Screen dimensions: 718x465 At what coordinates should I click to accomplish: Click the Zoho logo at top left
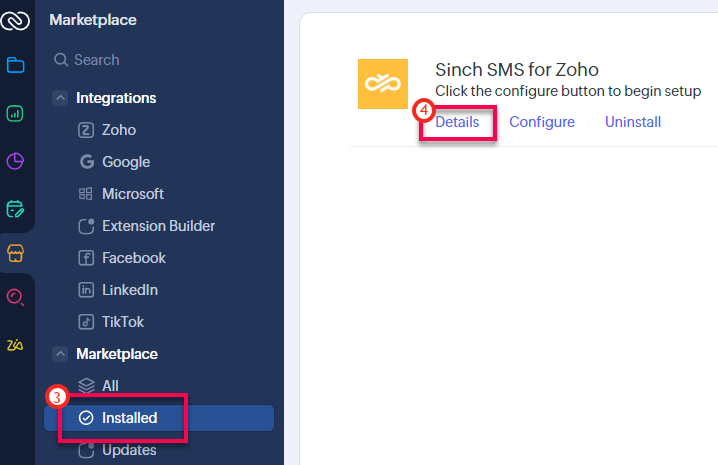15,21
